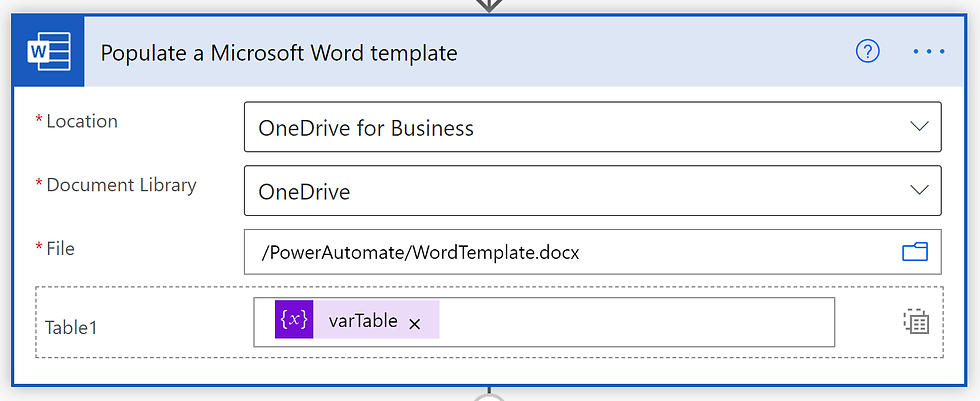The width and height of the screenshot is (980, 401).
Task: Click the File label
Action: tap(61, 249)
